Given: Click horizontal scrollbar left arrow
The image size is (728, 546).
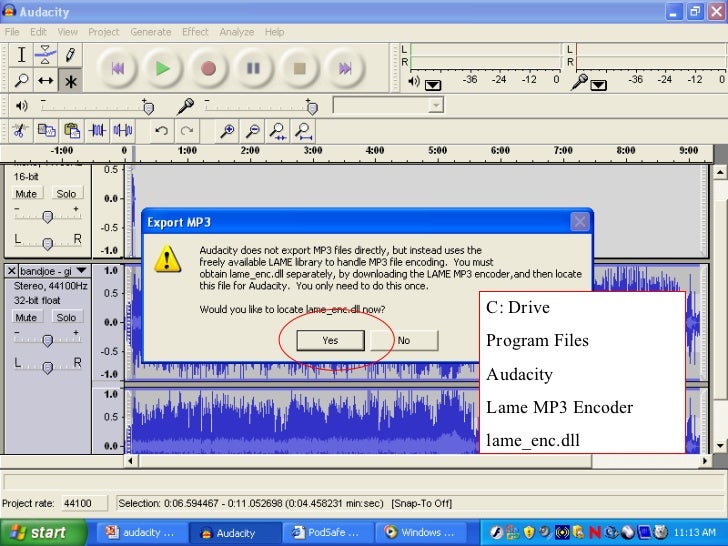Looking at the screenshot, I should [x=130, y=461].
